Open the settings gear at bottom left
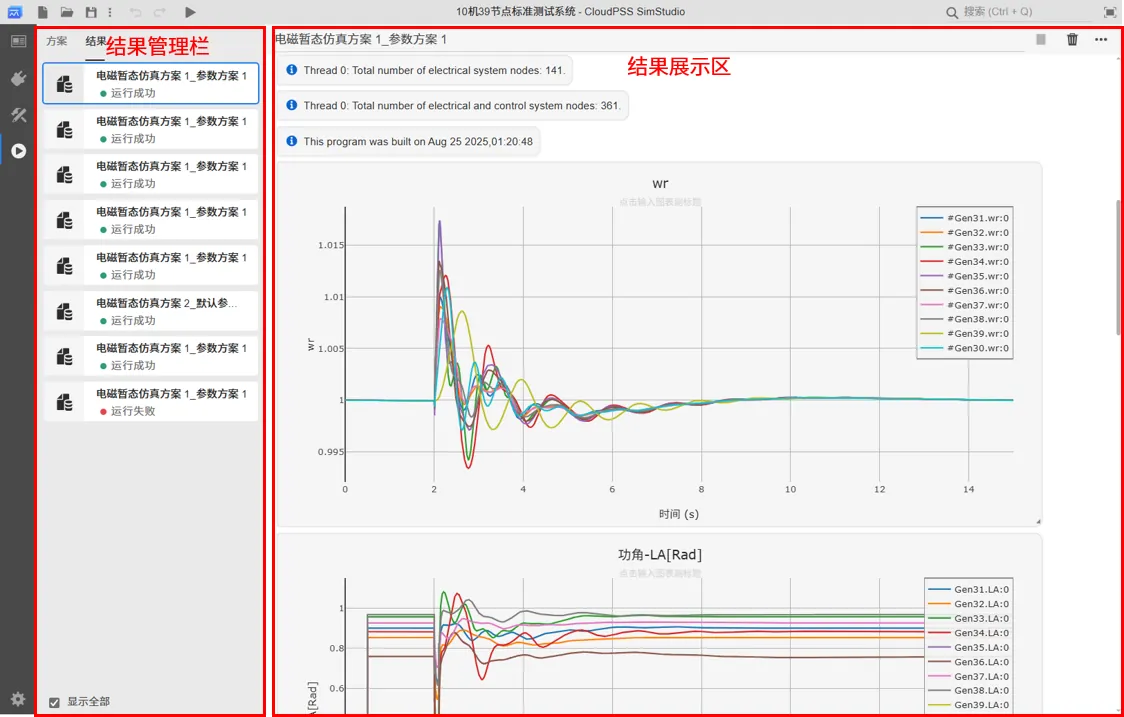The width and height of the screenshot is (1124, 717). [18, 699]
